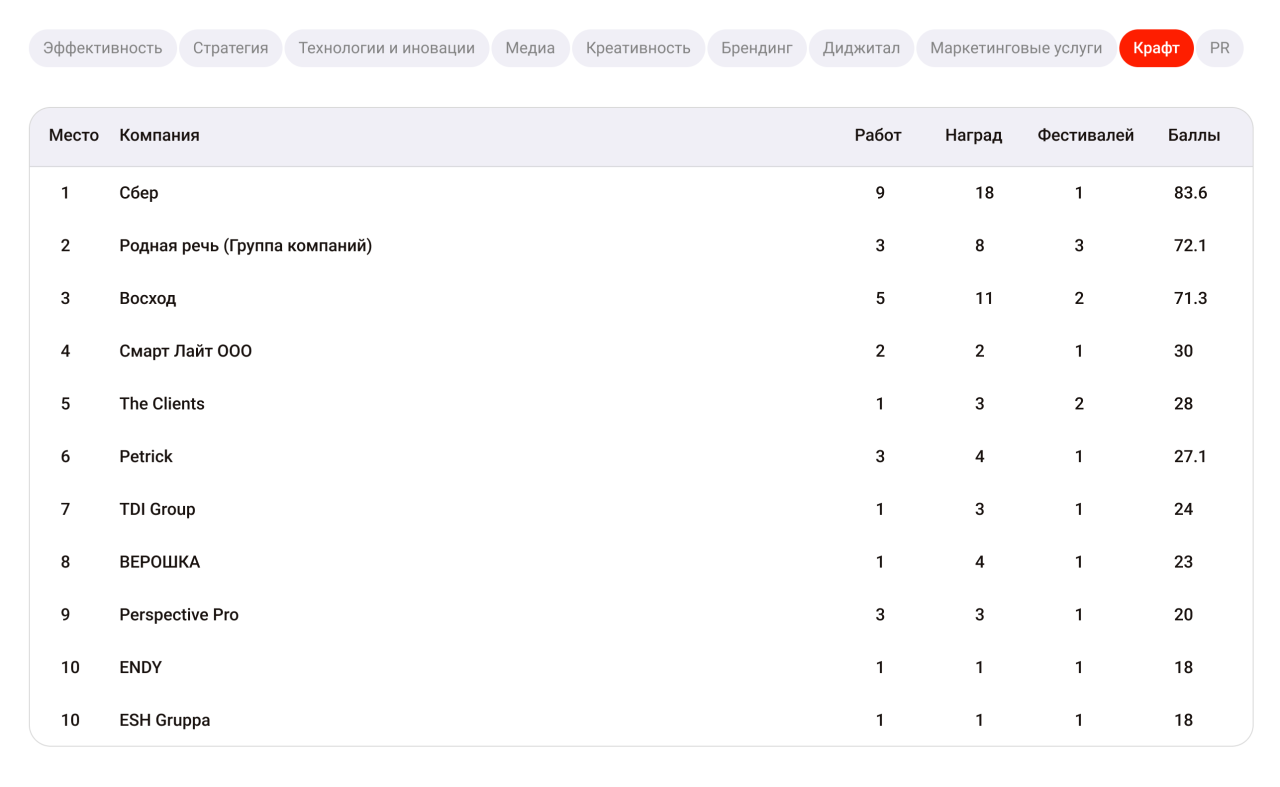Open the Стратегия category tab
Screen dimensions: 1280x787
(230, 48)
